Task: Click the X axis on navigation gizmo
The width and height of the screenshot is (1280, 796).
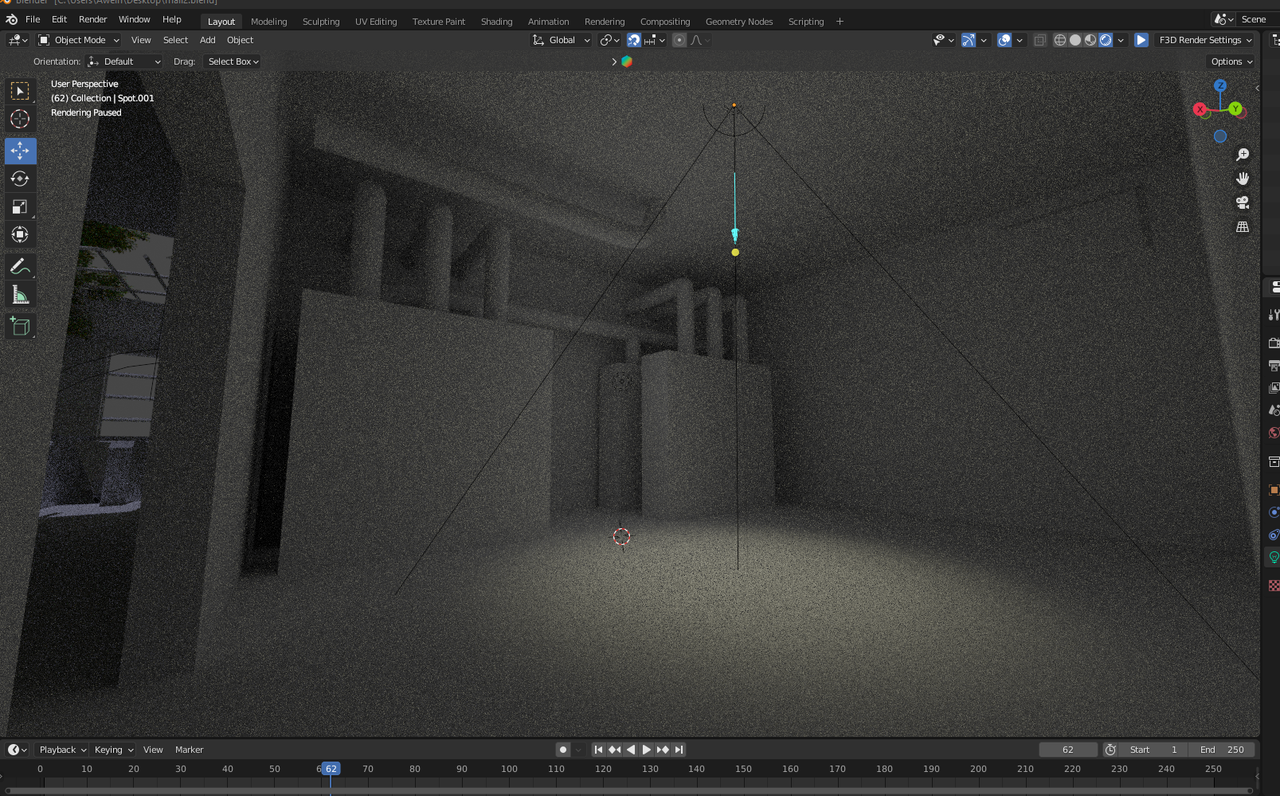Action: click(1200, 109)
